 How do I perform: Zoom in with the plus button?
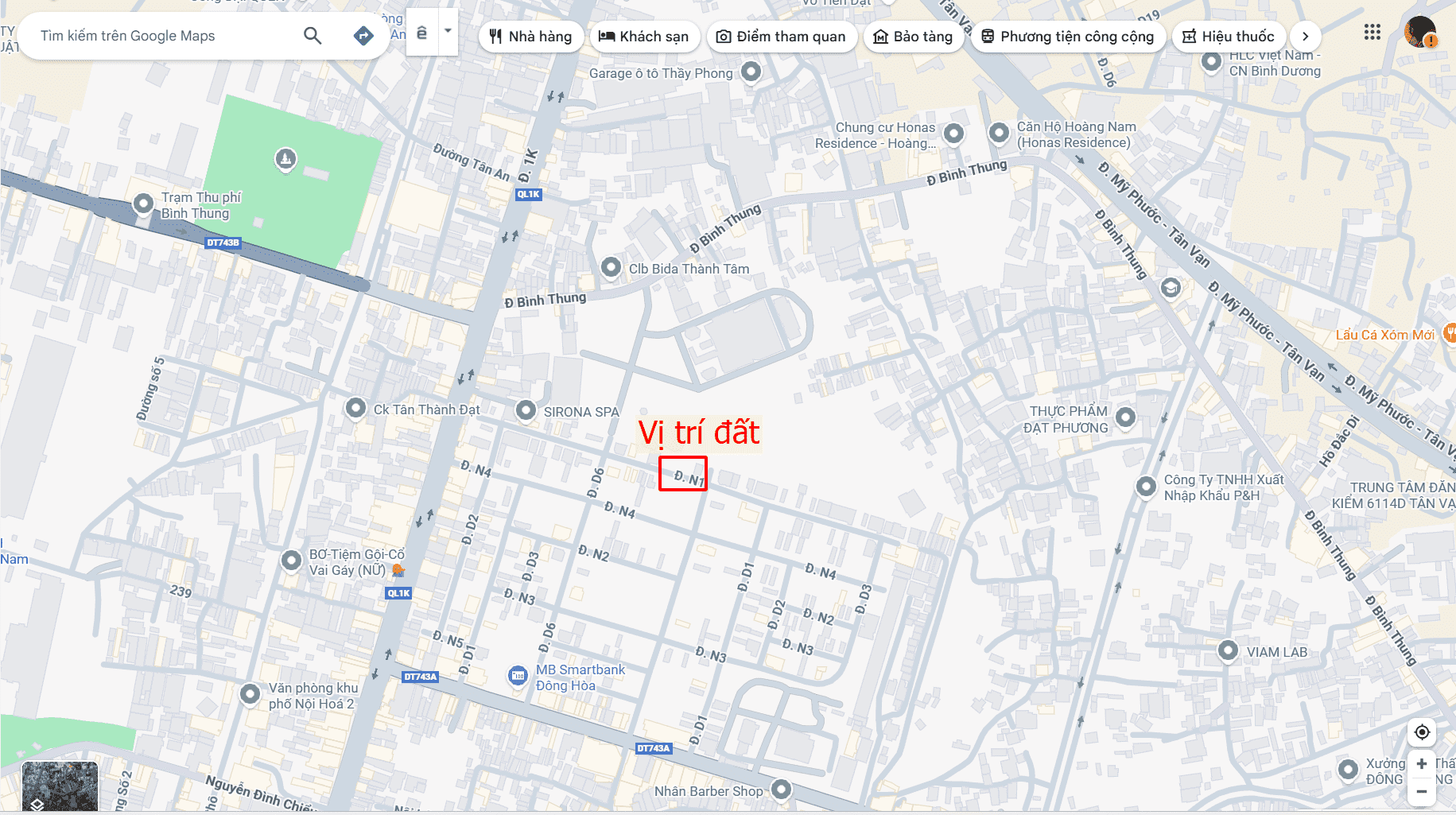[1422, 764]
